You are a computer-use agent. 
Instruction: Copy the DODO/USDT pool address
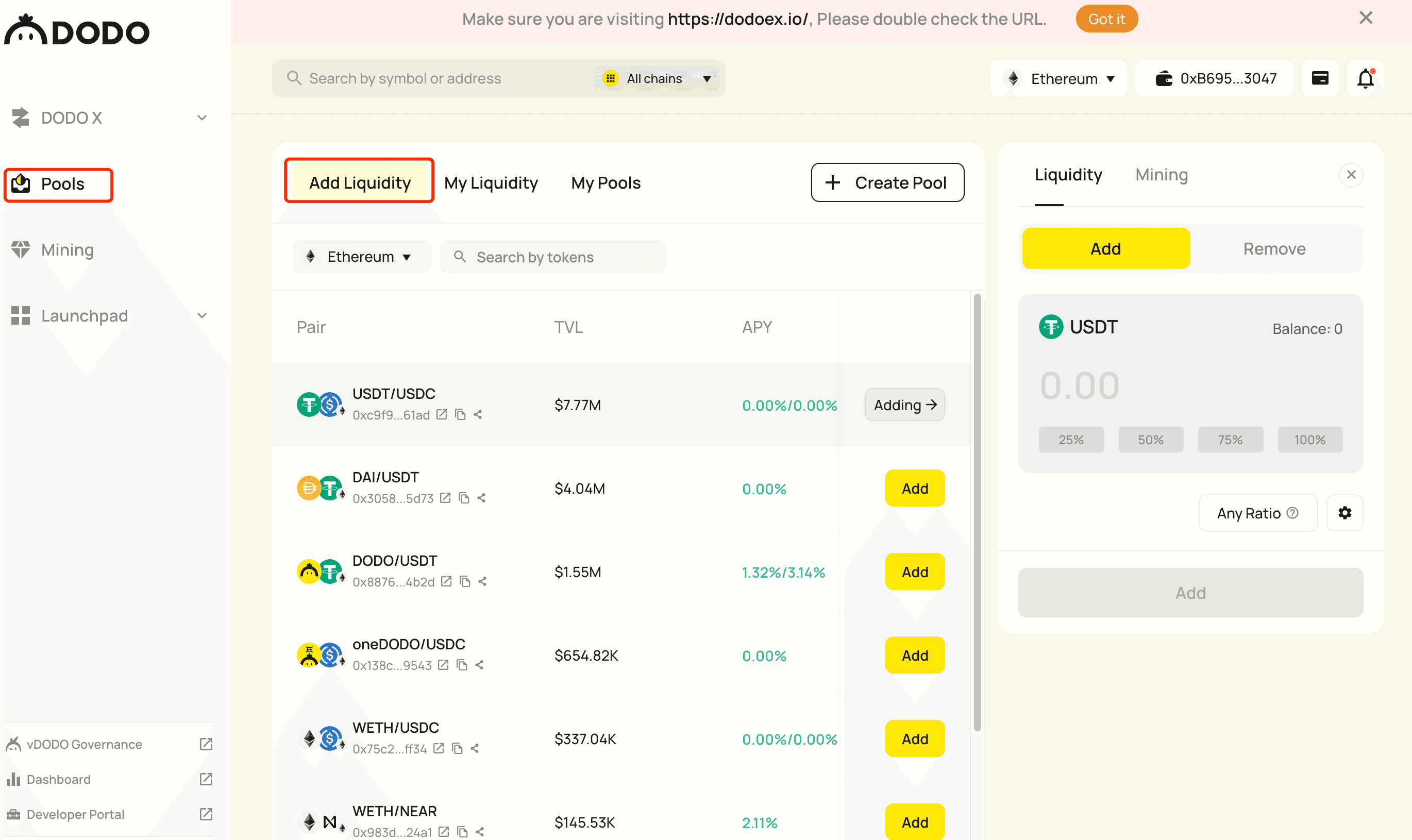[465, 581]
